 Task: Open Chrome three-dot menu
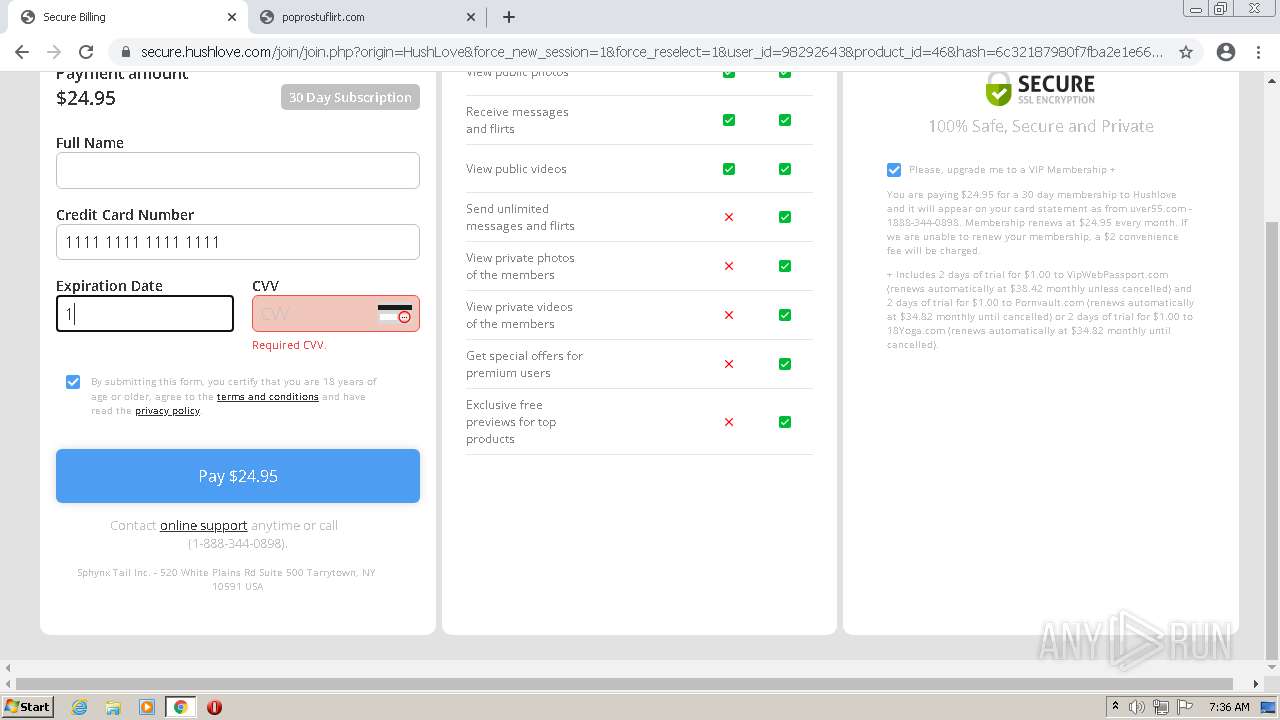[1258, 52]
